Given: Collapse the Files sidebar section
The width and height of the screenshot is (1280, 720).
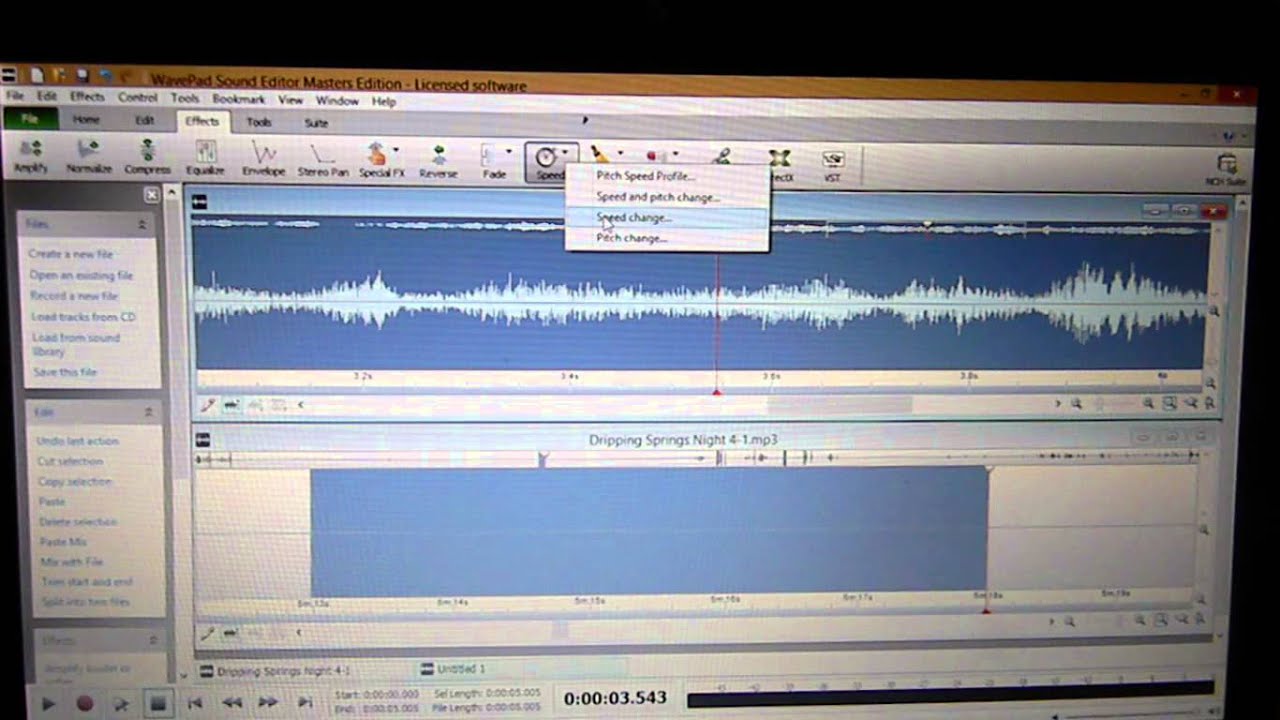Looking at the screenshot, I should point(142,225).
